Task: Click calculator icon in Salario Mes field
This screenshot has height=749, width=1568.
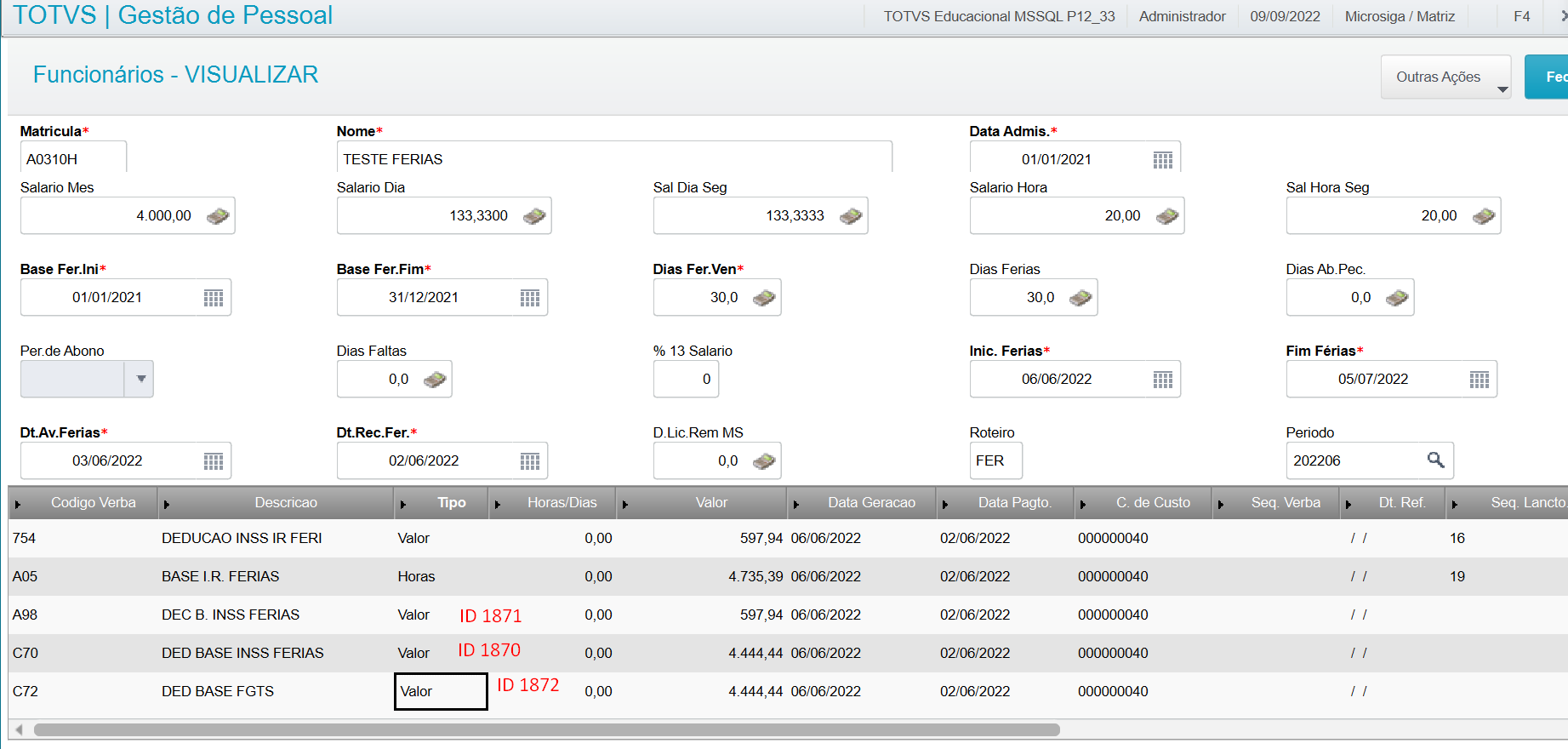Action: coord(218,216)
